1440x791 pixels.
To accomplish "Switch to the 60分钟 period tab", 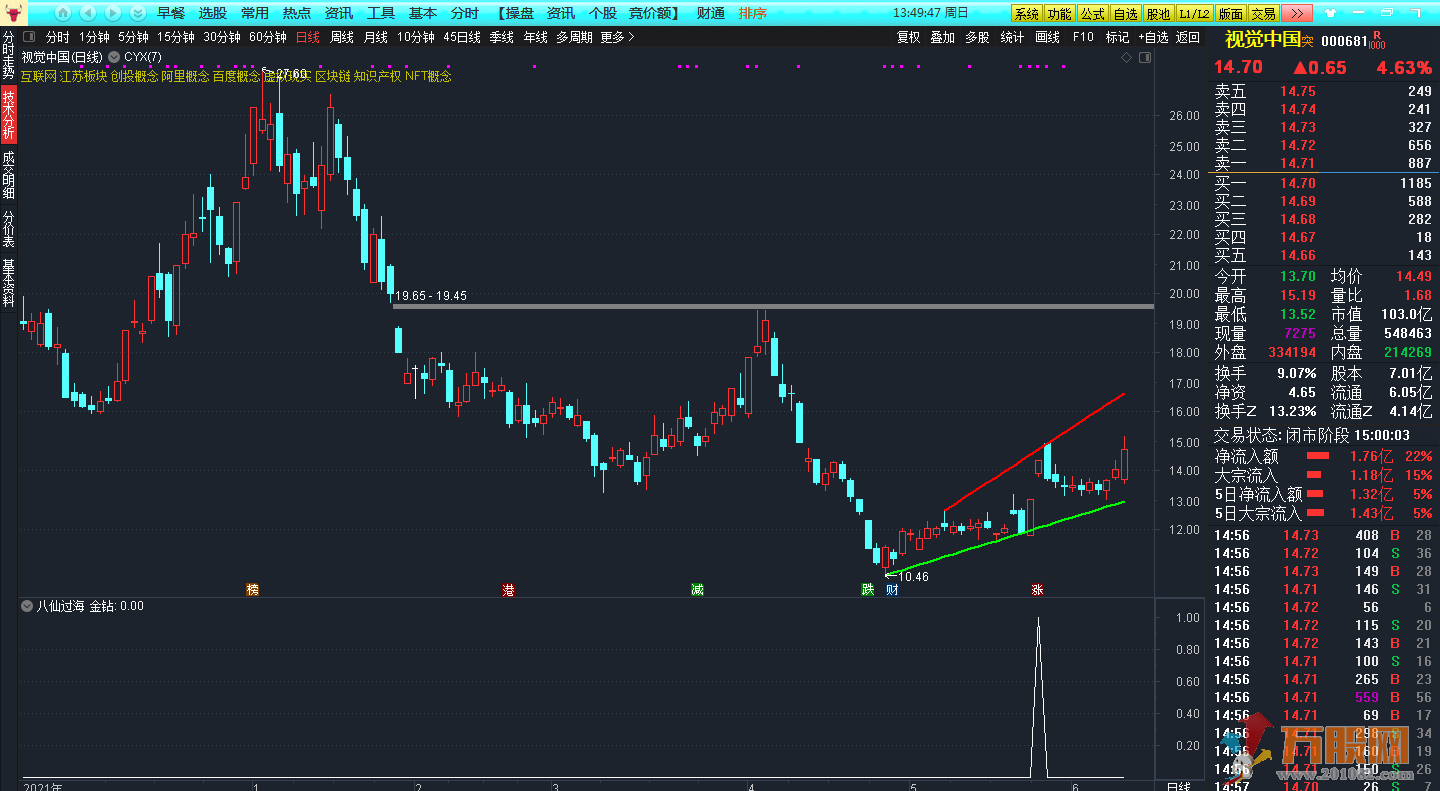I will pyautogui.click(x=267, y=37).
